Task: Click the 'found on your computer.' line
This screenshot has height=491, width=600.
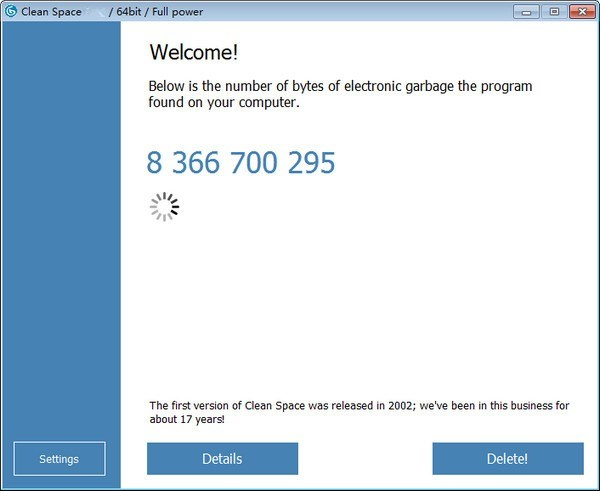Action: pos(224,102)
